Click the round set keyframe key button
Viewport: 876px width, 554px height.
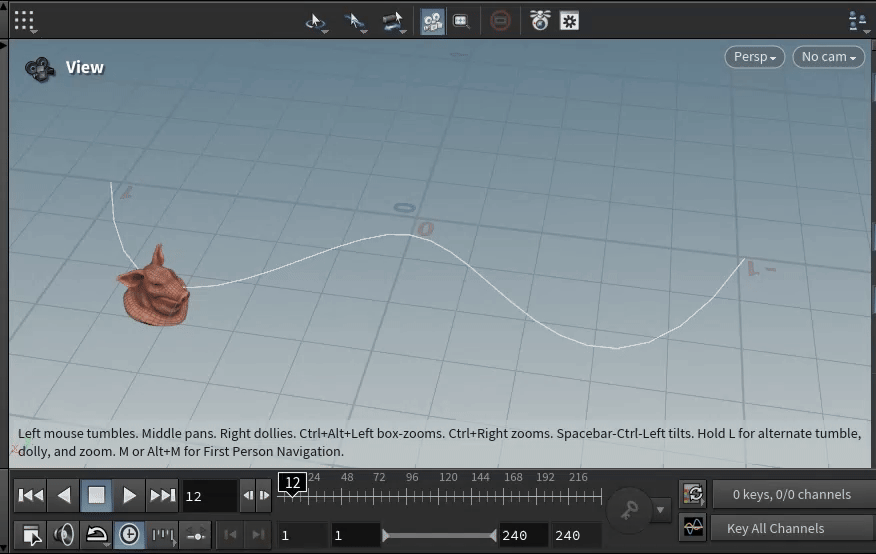[x=629, y=509]
